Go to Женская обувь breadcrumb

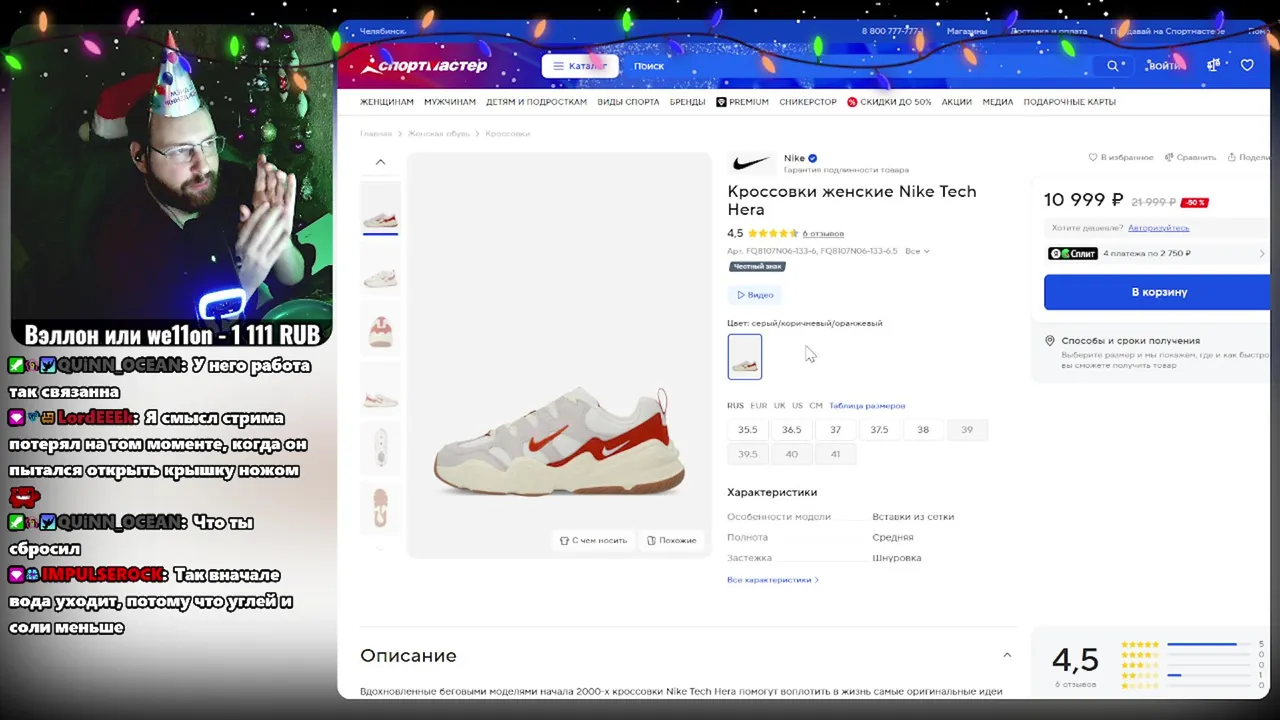click(x=439, y=133)
